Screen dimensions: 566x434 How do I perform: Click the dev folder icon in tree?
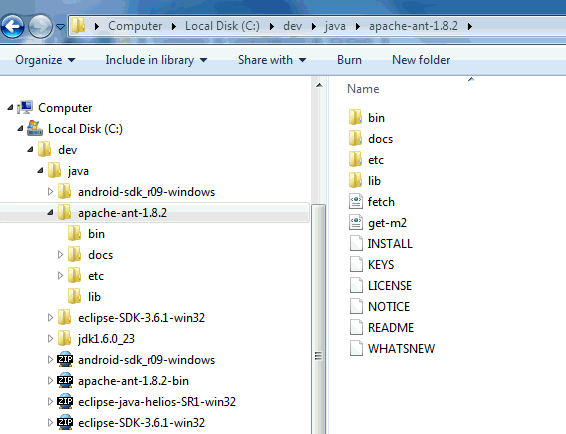point(44,149)
